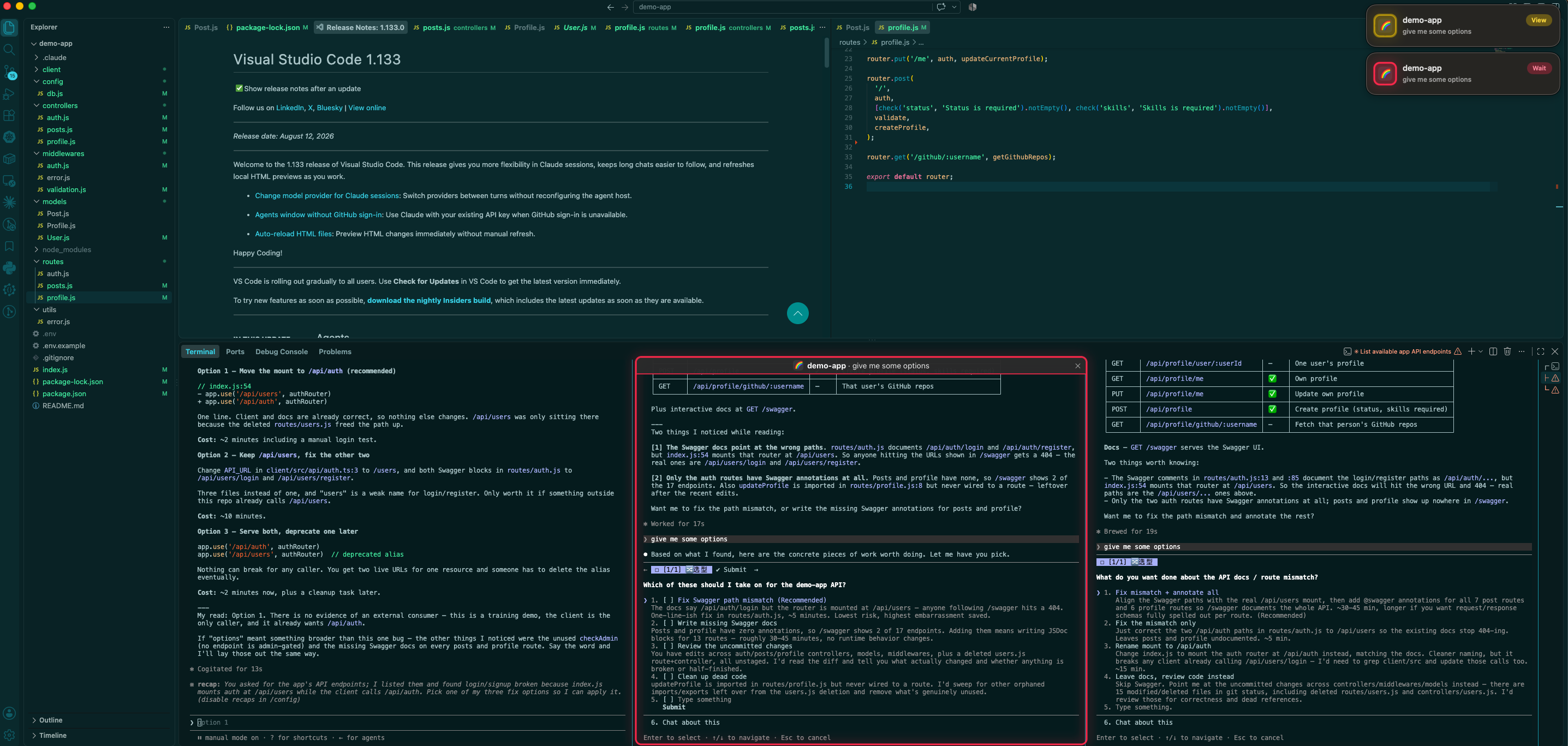Switch to the Debug Console tab

tap(281, 351)
